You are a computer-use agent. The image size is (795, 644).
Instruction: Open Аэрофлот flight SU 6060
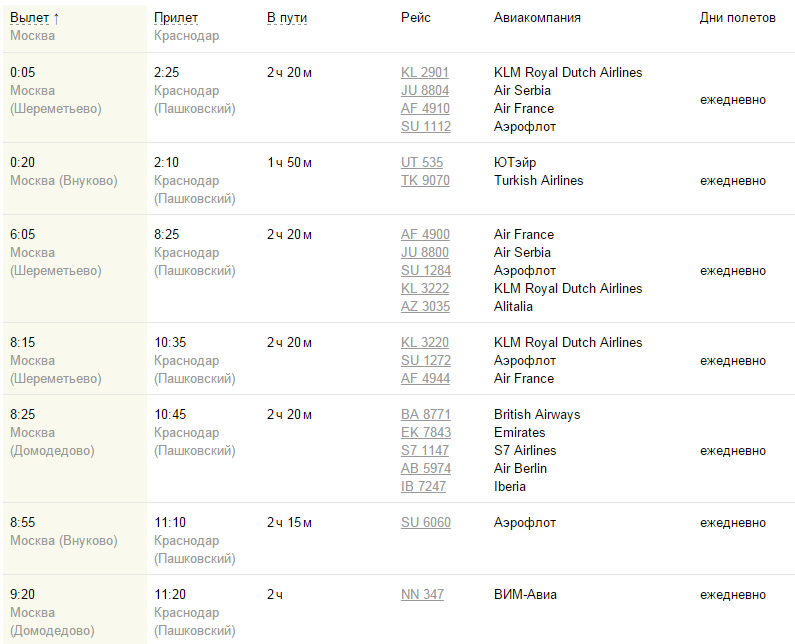[x=425, y=523]
